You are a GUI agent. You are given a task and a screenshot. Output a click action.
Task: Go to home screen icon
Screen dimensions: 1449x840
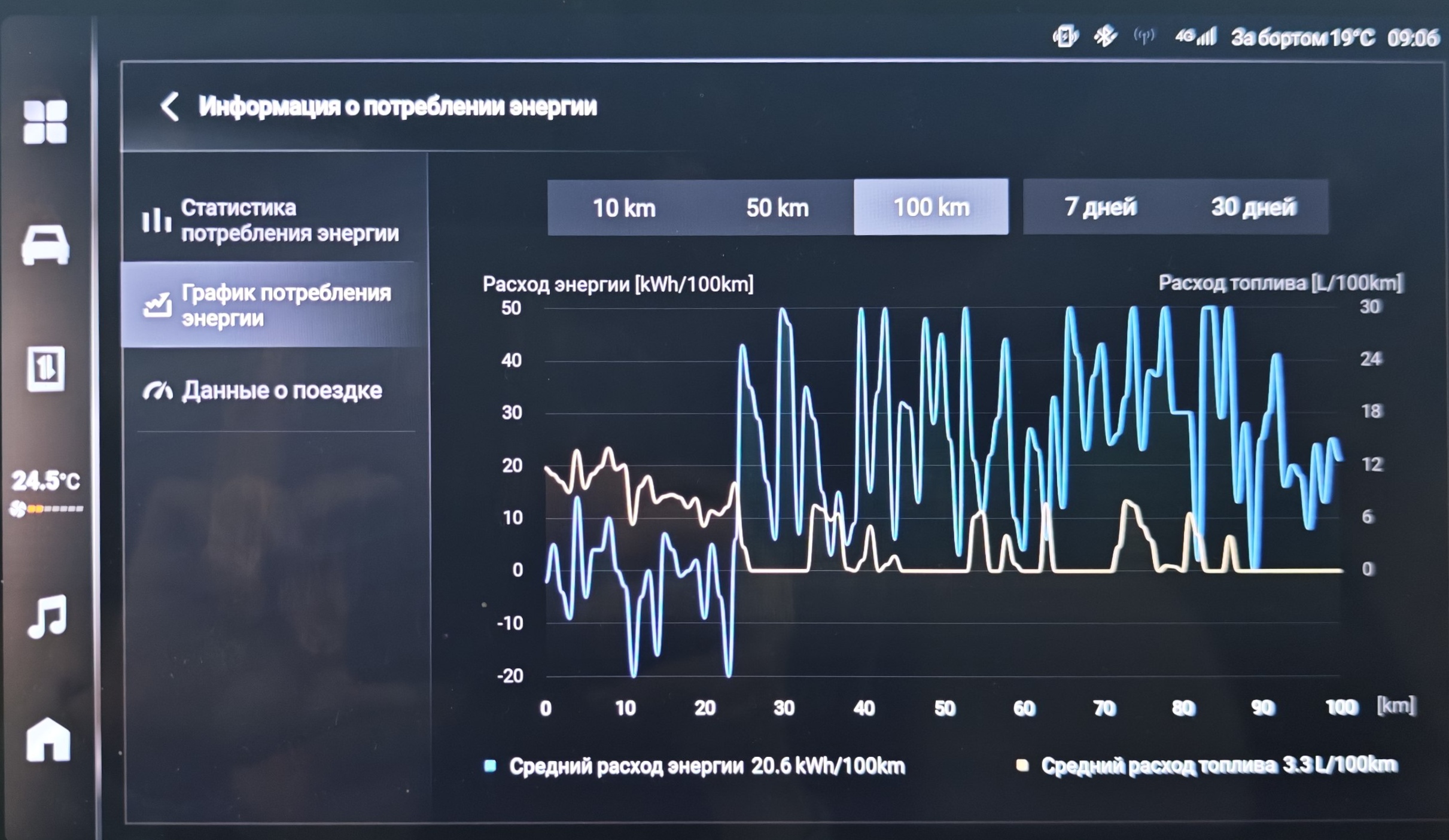click(48, 739)
